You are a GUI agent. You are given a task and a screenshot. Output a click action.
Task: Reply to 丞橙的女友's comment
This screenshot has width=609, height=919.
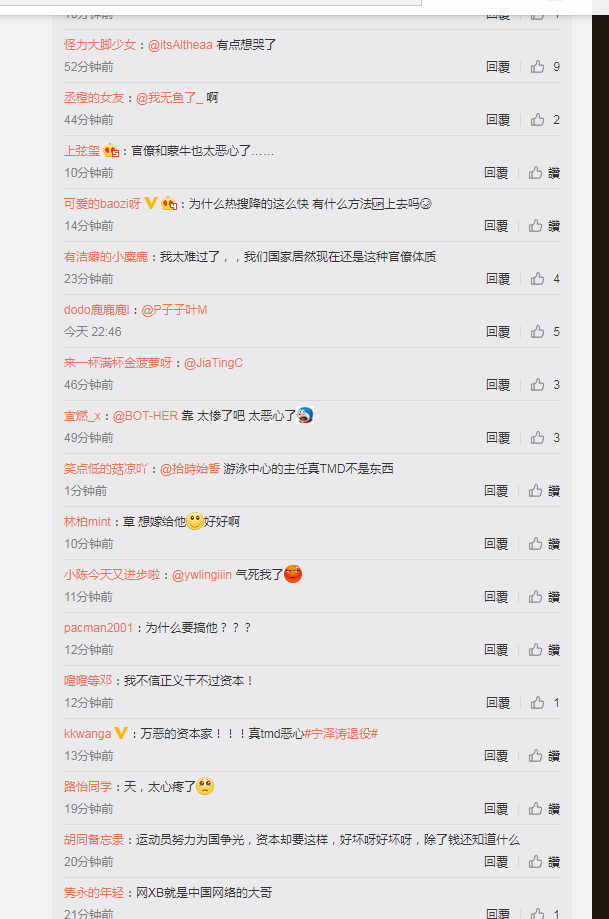(498, 120)
